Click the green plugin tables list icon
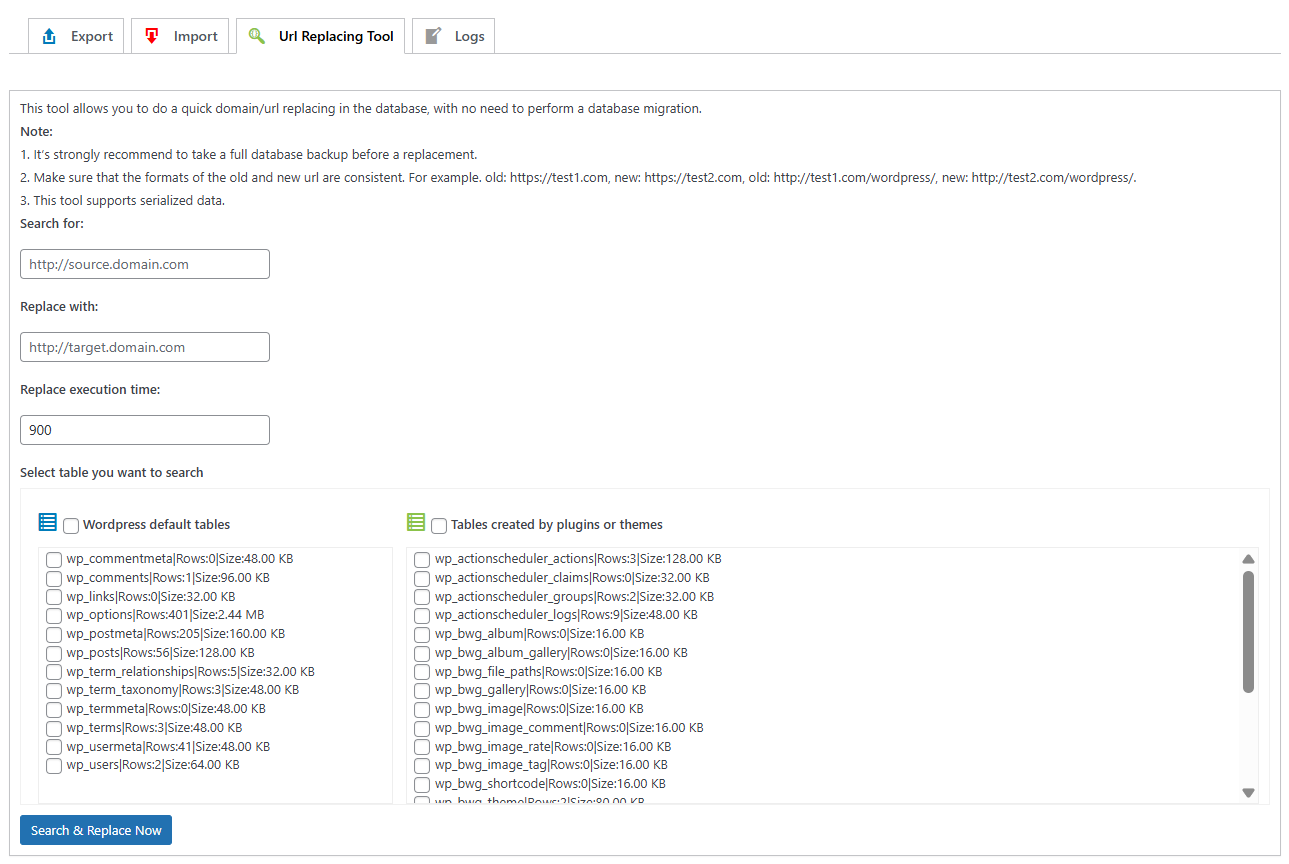This screenshot has height=864, width=1289. click(416, 522)
